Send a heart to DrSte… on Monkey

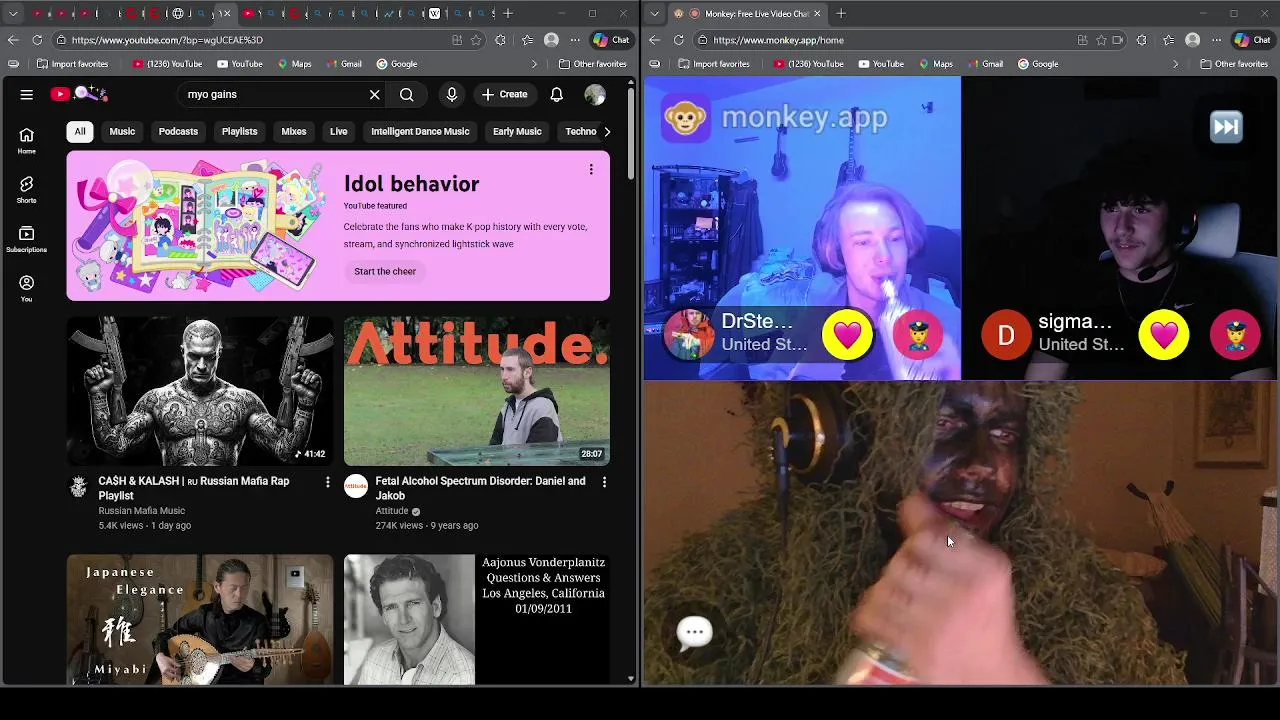click(847, 334)
